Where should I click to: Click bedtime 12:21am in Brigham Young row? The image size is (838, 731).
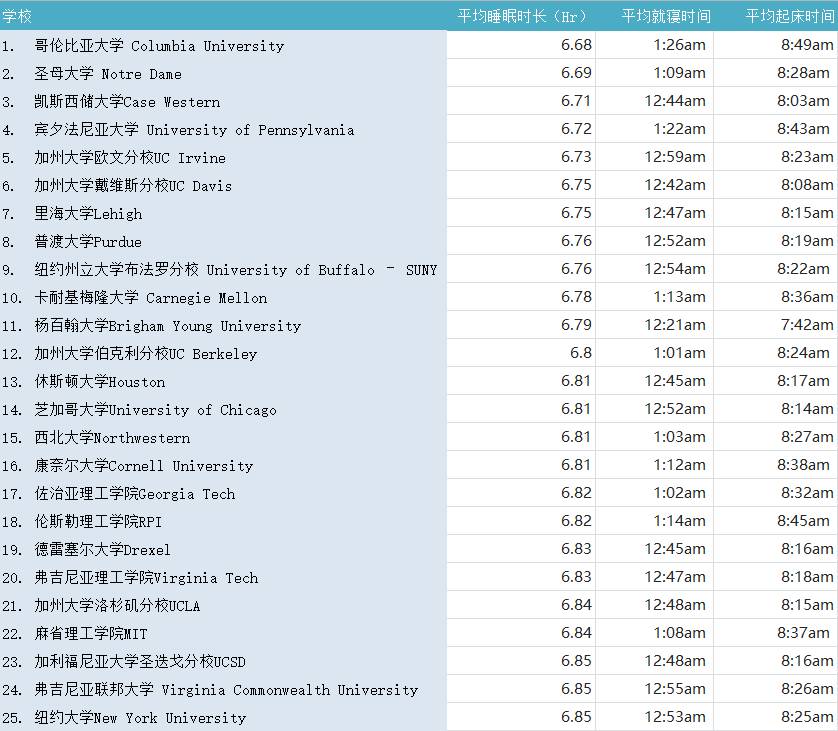pyautogui.click(x=675, y=324)
